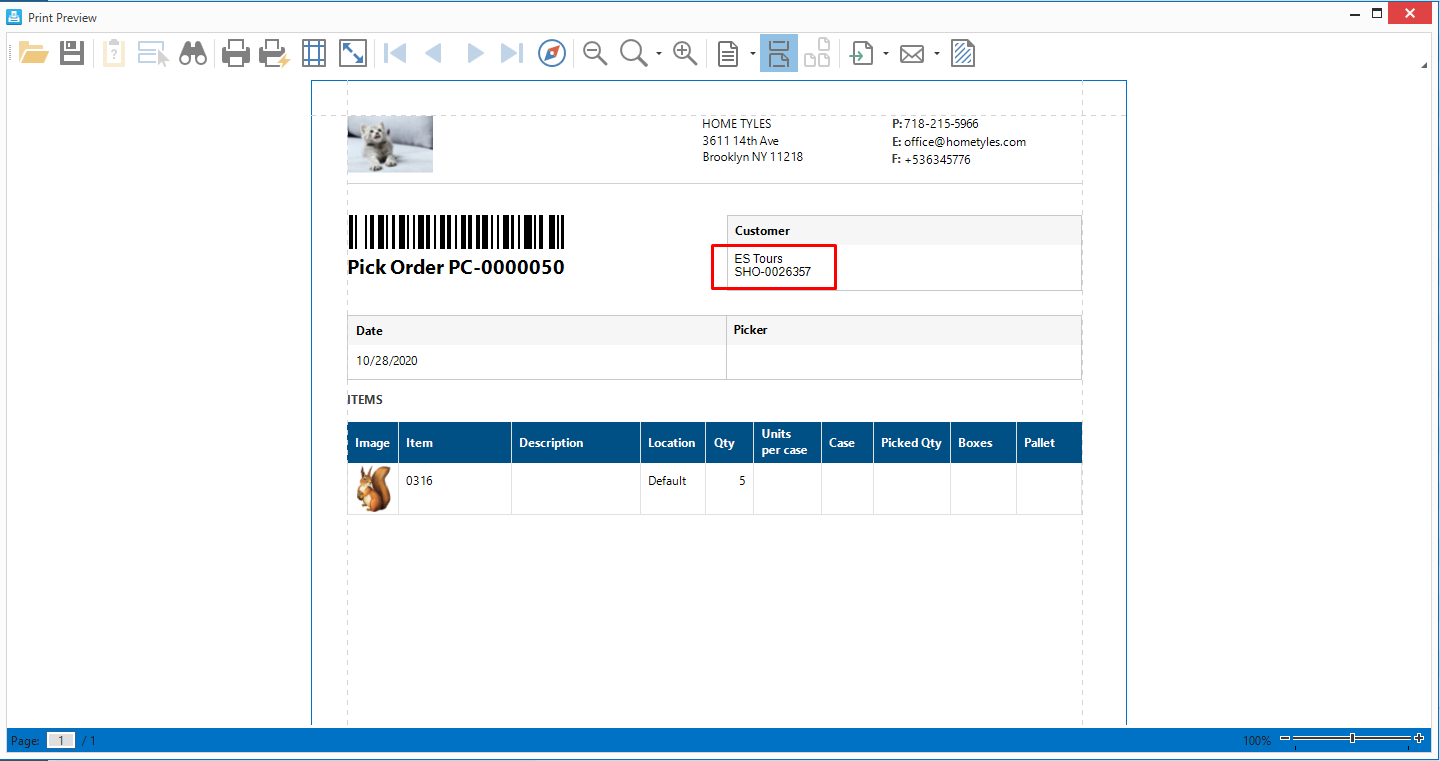
Task: Click the customer name "ES Tours"
Action: 759,259
